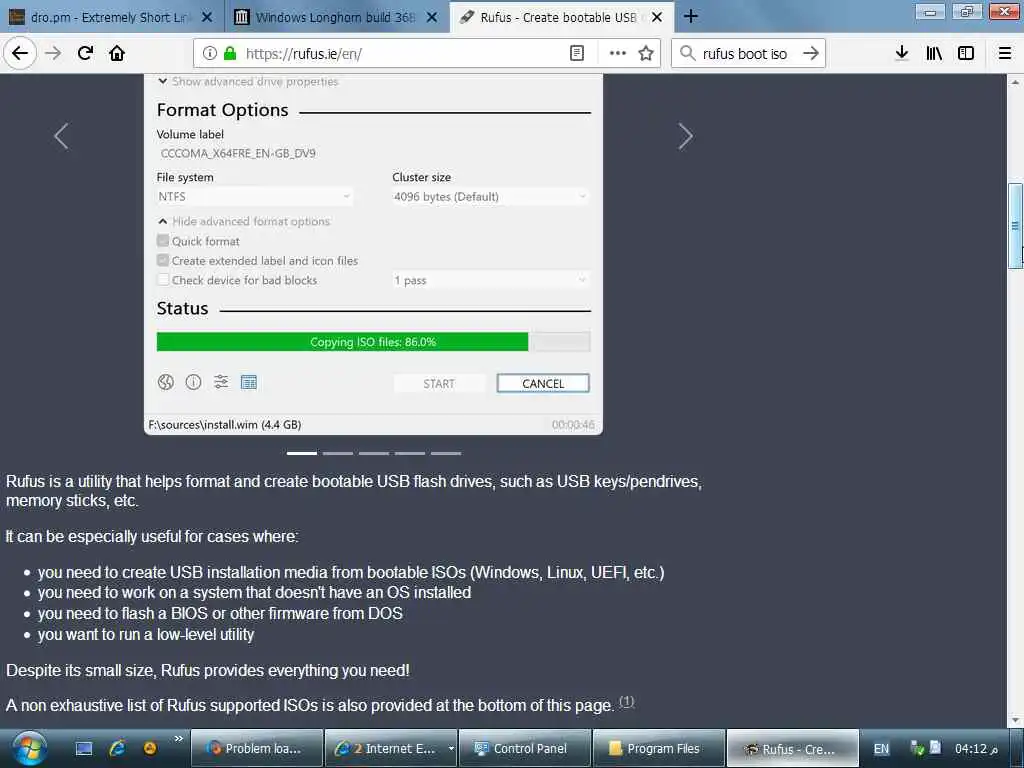Reload the current page
The width and height of the screenshot is (1024, 768).
point(86,53)
